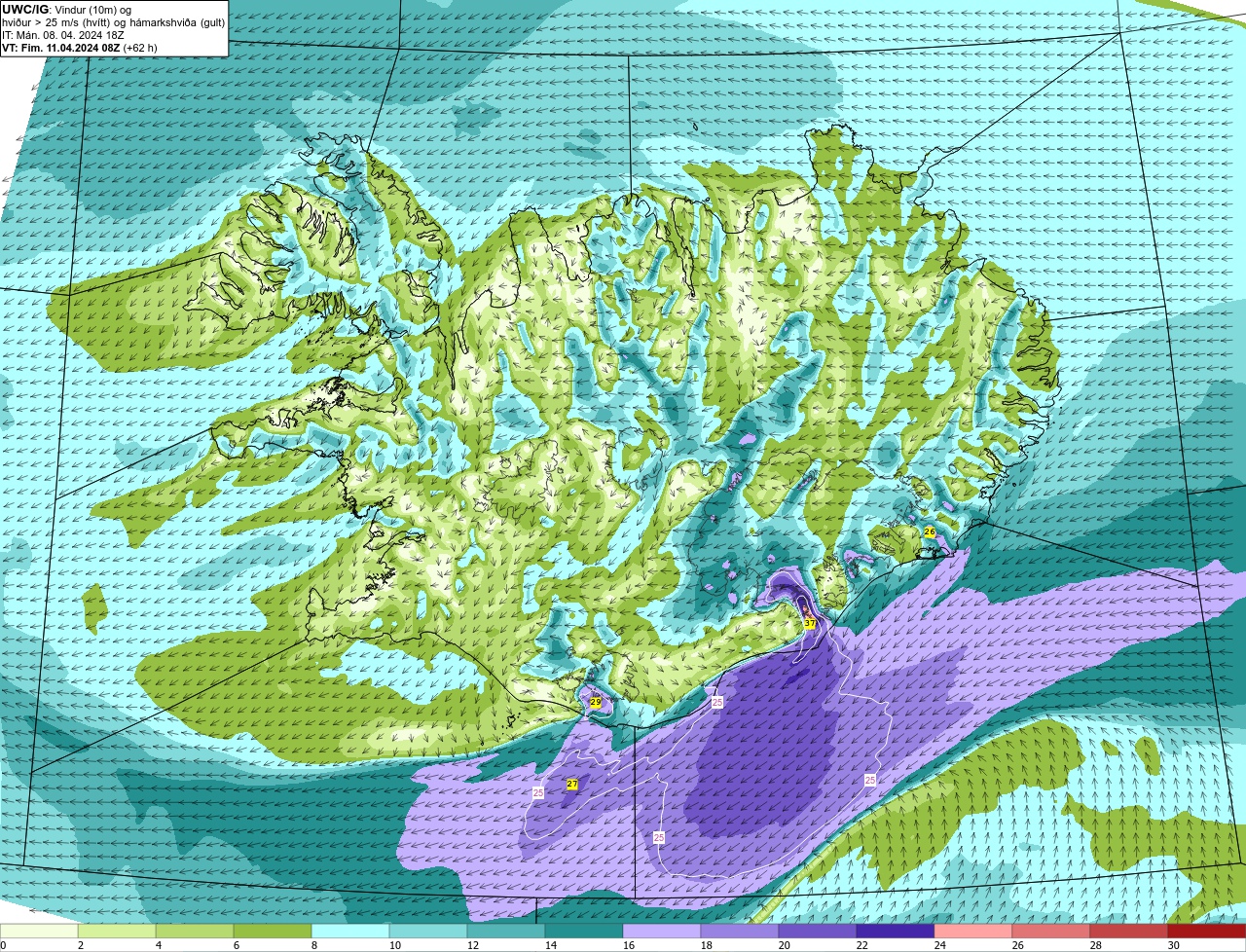Pick the 0–2 m/s pale yellow legend swatch

point(39,932)
